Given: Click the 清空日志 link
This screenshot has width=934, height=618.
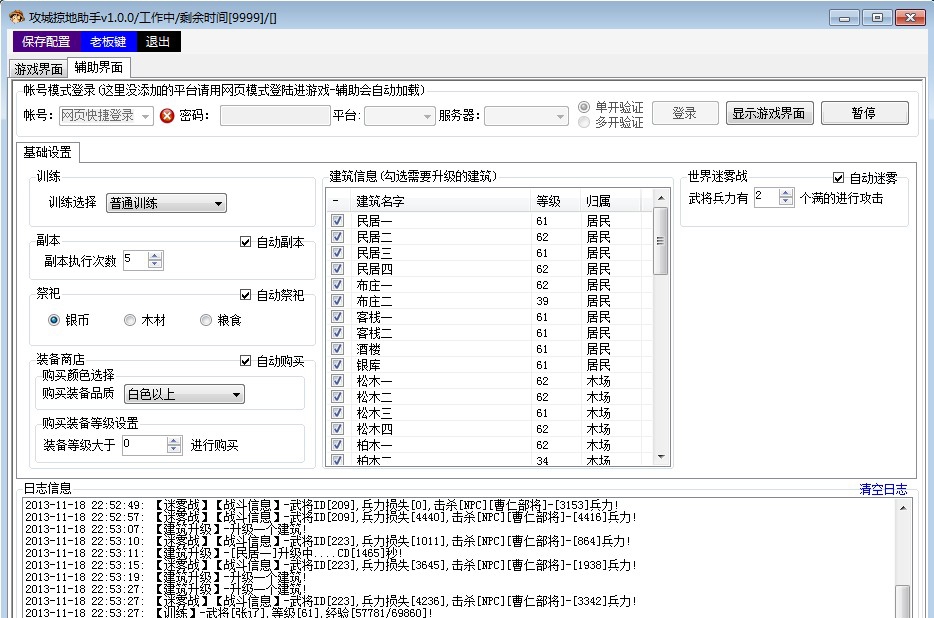Looking at the screenshot, I should point(883,489).
